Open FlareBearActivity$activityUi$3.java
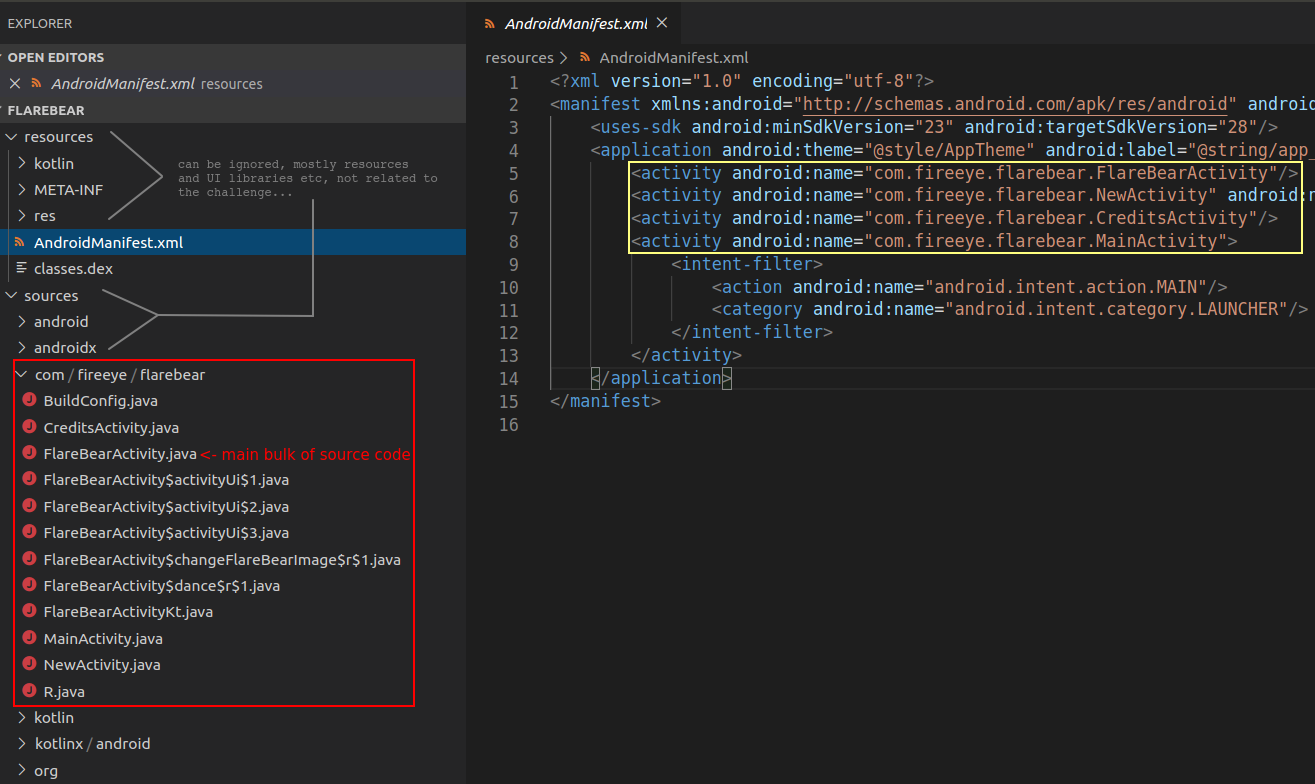This screenshot has width=1315, height=784. click(166, 532)
